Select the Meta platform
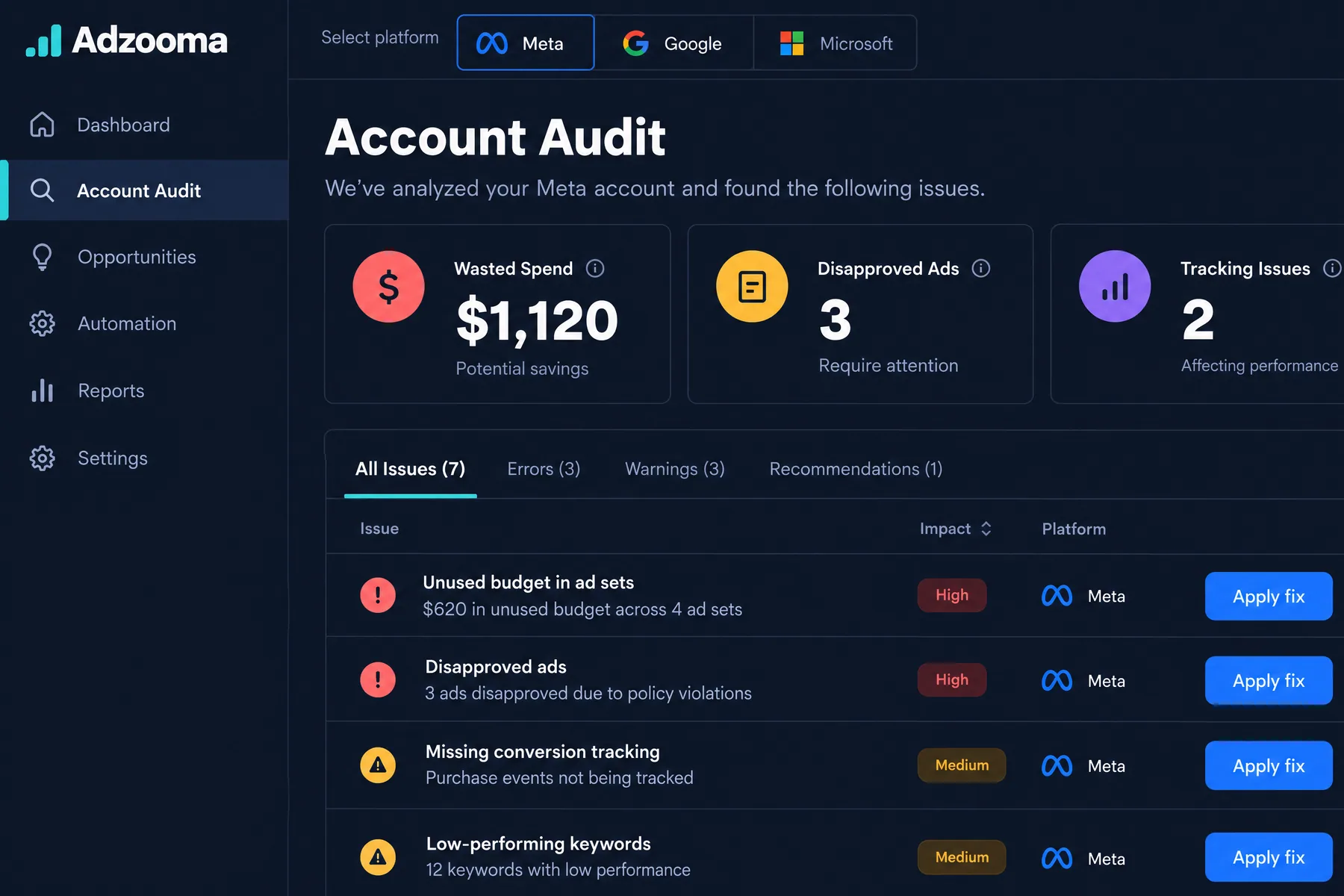This screenshot has width=1344, height=896. (x=526, y=43)
